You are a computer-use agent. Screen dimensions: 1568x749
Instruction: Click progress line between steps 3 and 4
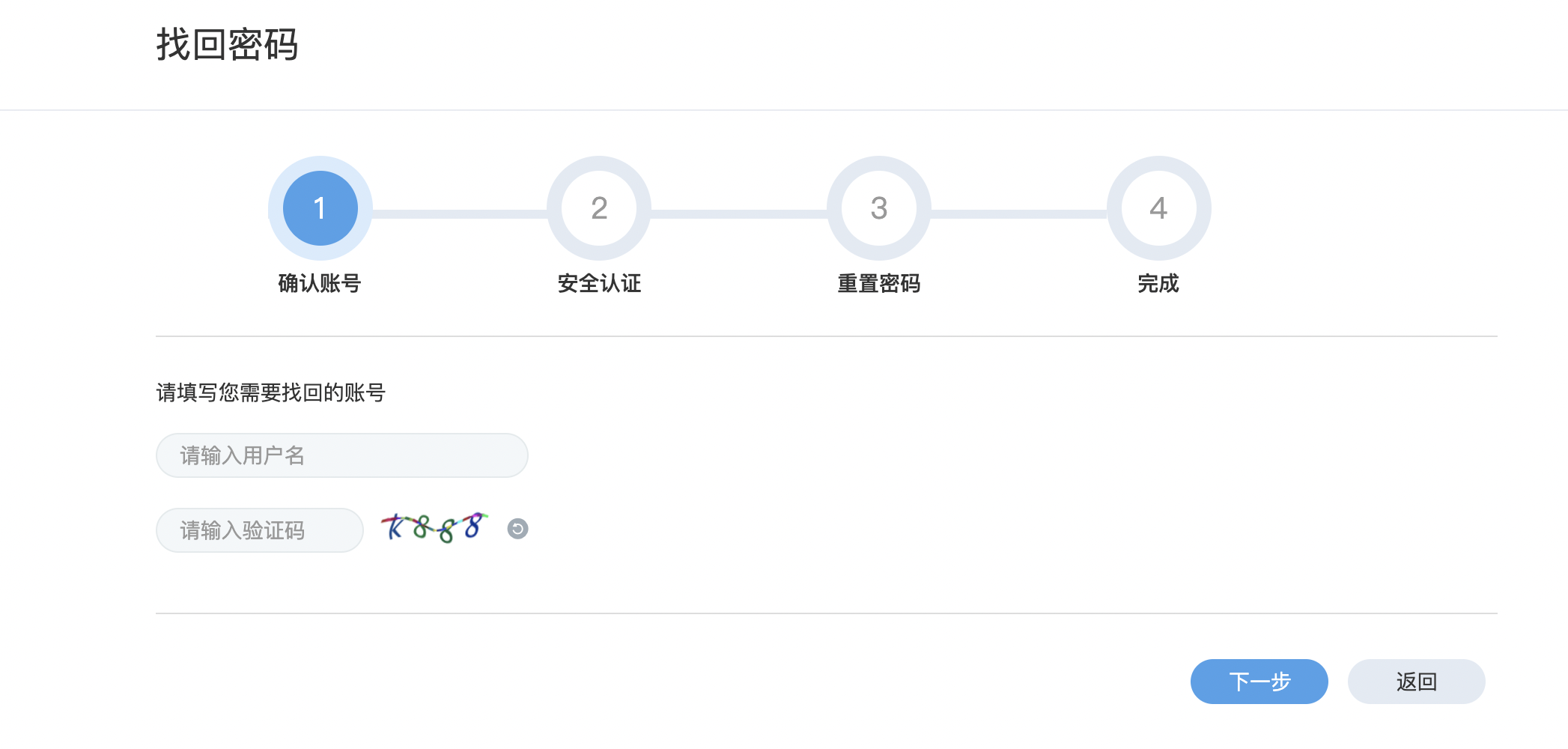(1018, 214)
